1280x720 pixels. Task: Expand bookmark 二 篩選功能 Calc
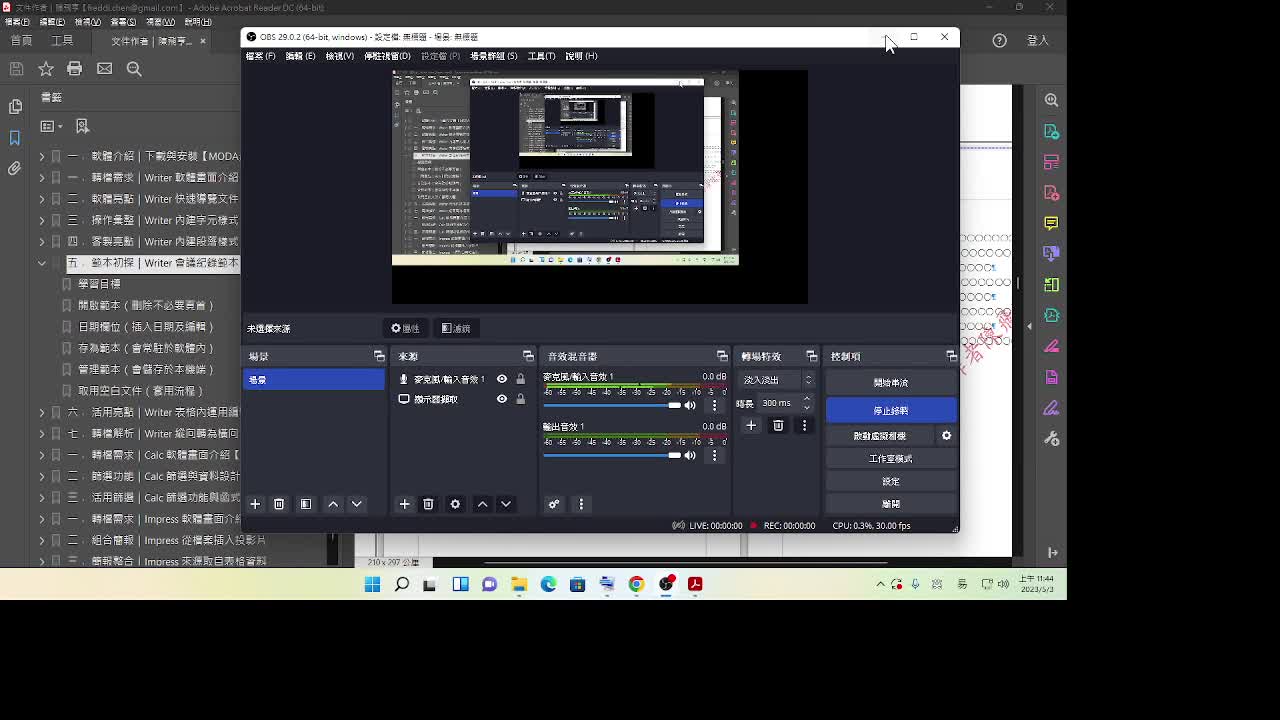tap(42, 476)
